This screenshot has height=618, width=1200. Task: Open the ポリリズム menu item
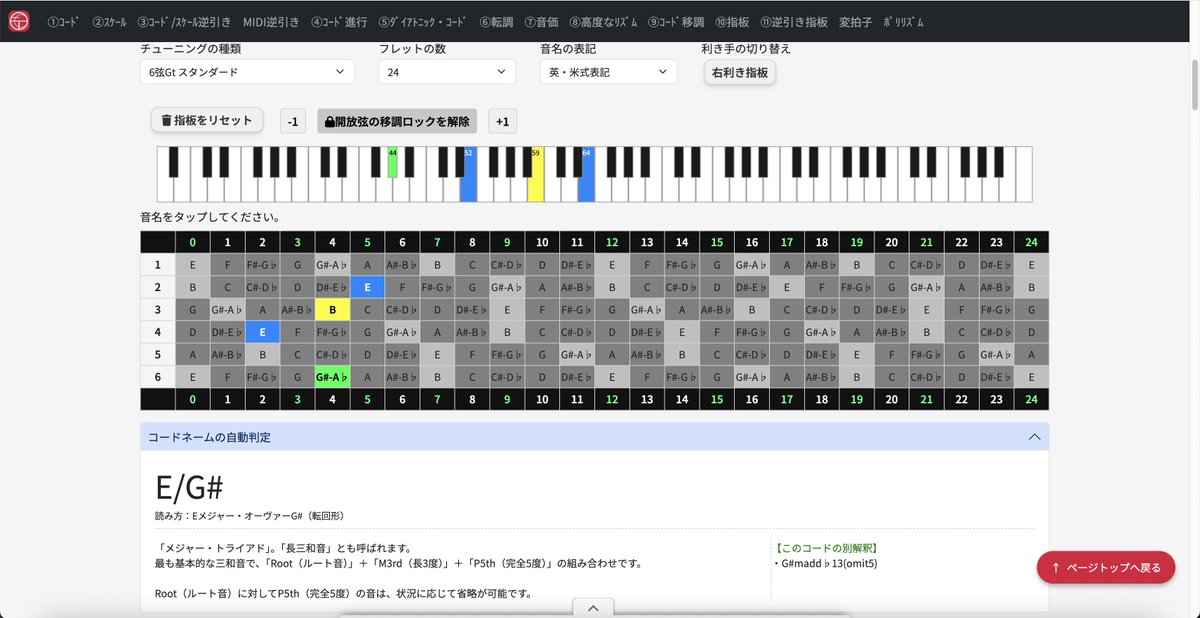904,21
